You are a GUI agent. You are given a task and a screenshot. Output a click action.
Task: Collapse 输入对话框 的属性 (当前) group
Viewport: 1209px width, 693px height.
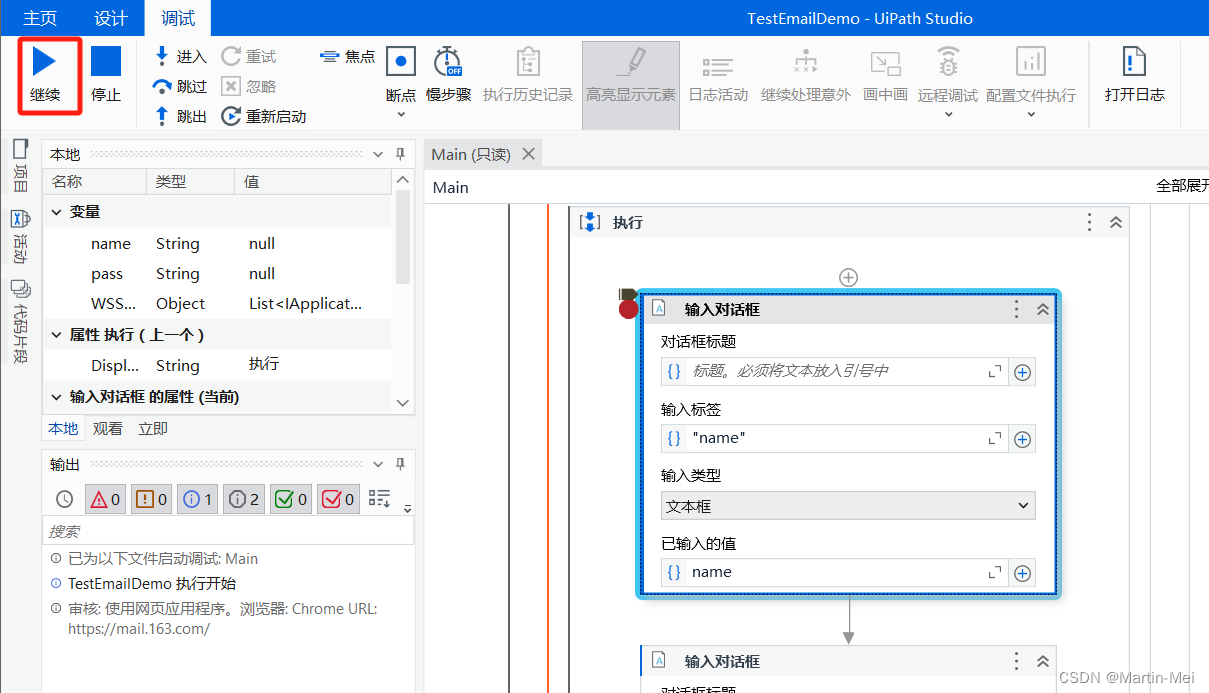point(55,397)
